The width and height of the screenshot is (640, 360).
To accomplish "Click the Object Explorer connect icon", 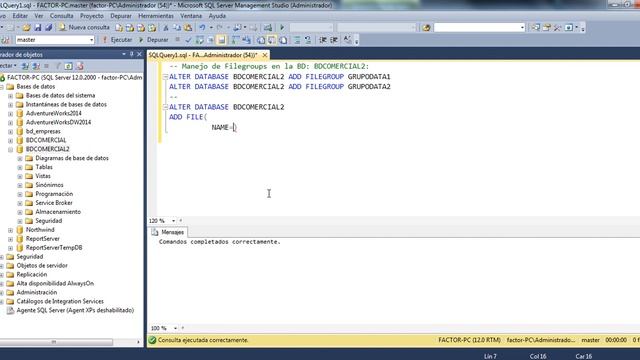I will tap(25, 66).
